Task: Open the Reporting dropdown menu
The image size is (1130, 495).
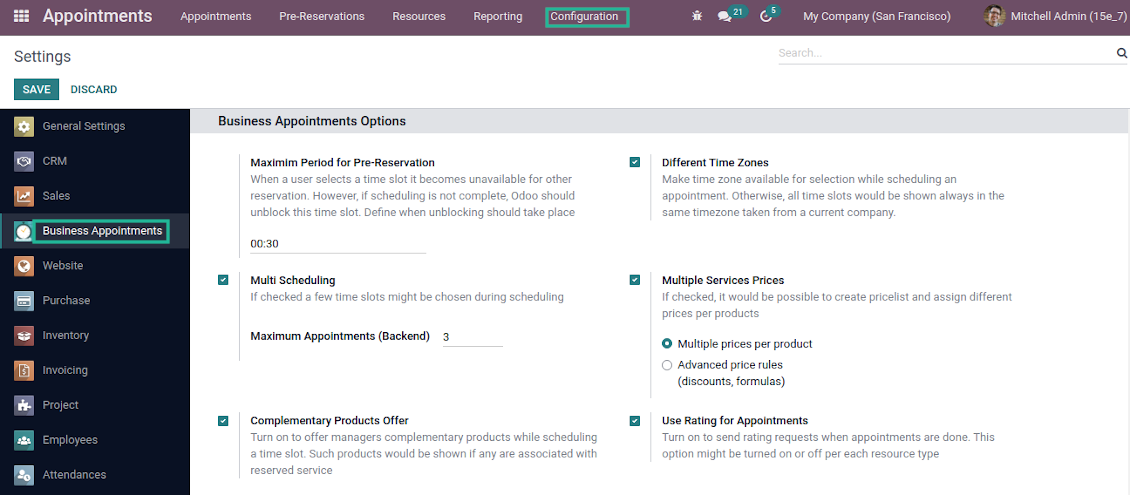Action: coord(497,17)
